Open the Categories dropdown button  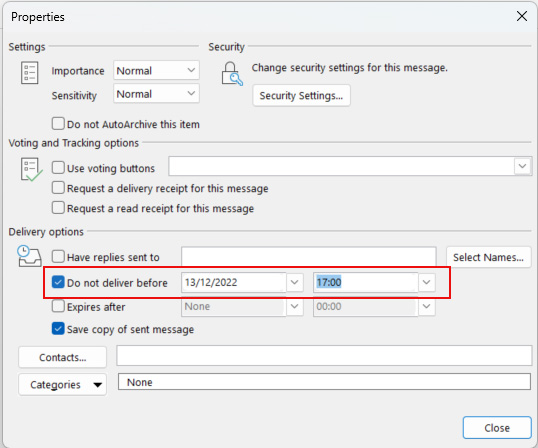point(62,385)
